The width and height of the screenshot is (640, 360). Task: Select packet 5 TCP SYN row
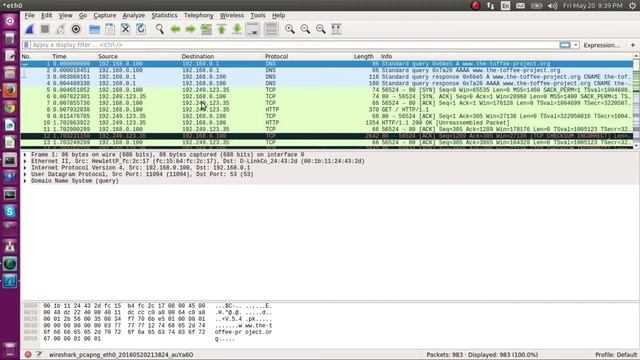coord(327,90)
